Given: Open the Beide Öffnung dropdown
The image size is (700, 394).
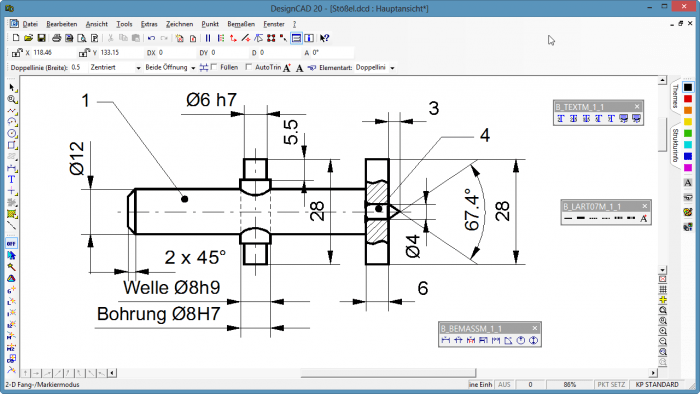Looking at the screenshot, I should tap(193, 68).
